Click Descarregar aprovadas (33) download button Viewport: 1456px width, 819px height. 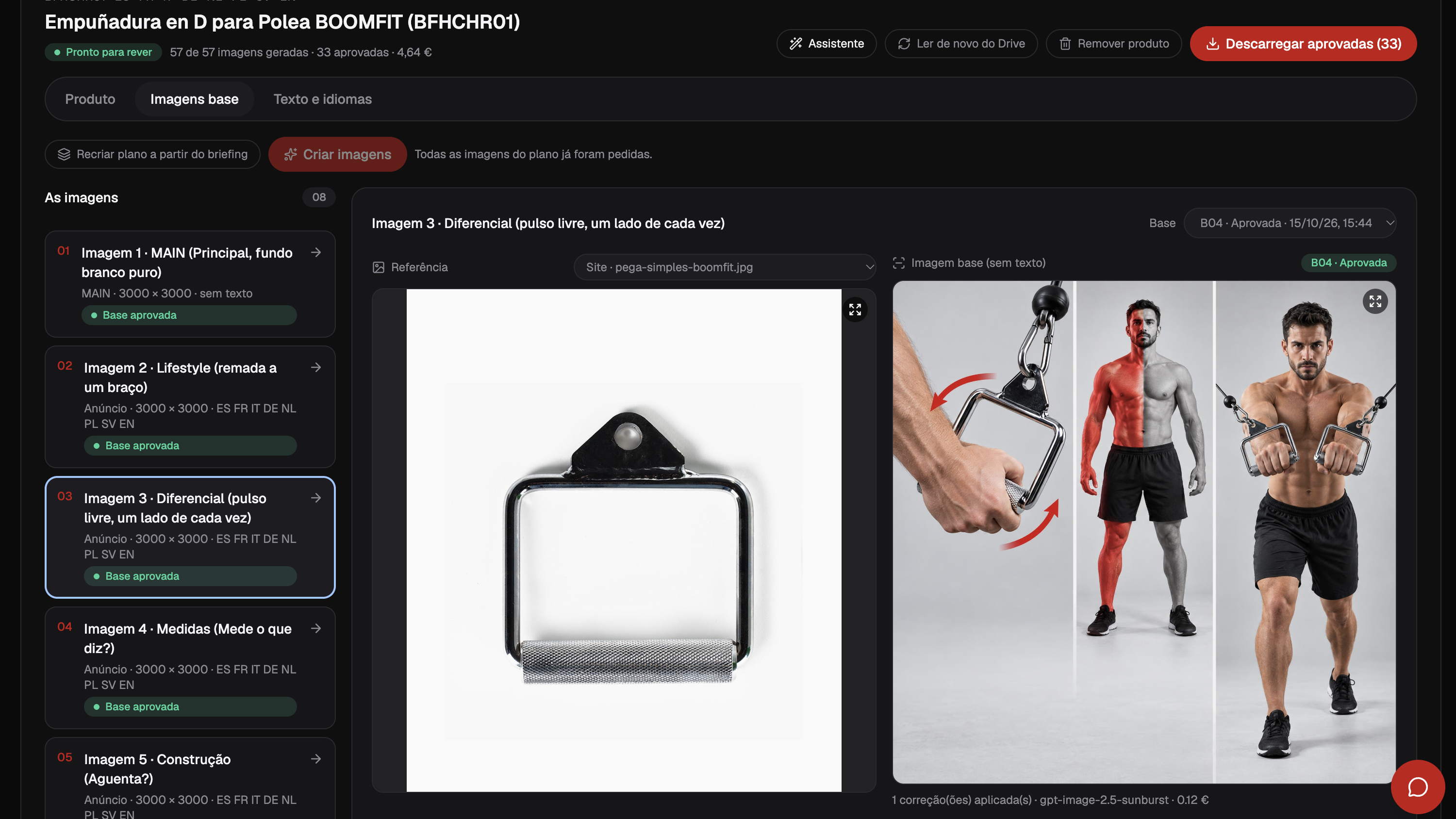pyautogui.click(x=1303, y=44)
